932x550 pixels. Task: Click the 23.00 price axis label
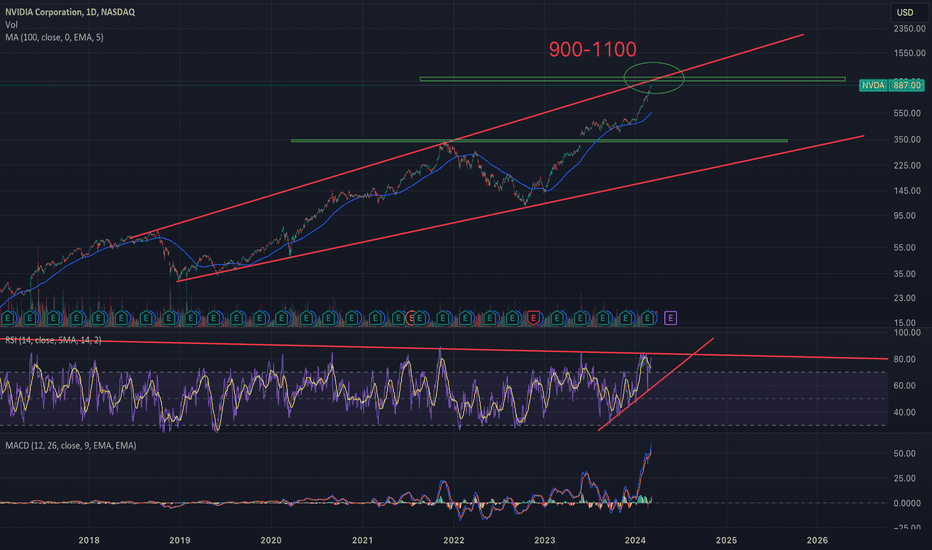(905, 298)
